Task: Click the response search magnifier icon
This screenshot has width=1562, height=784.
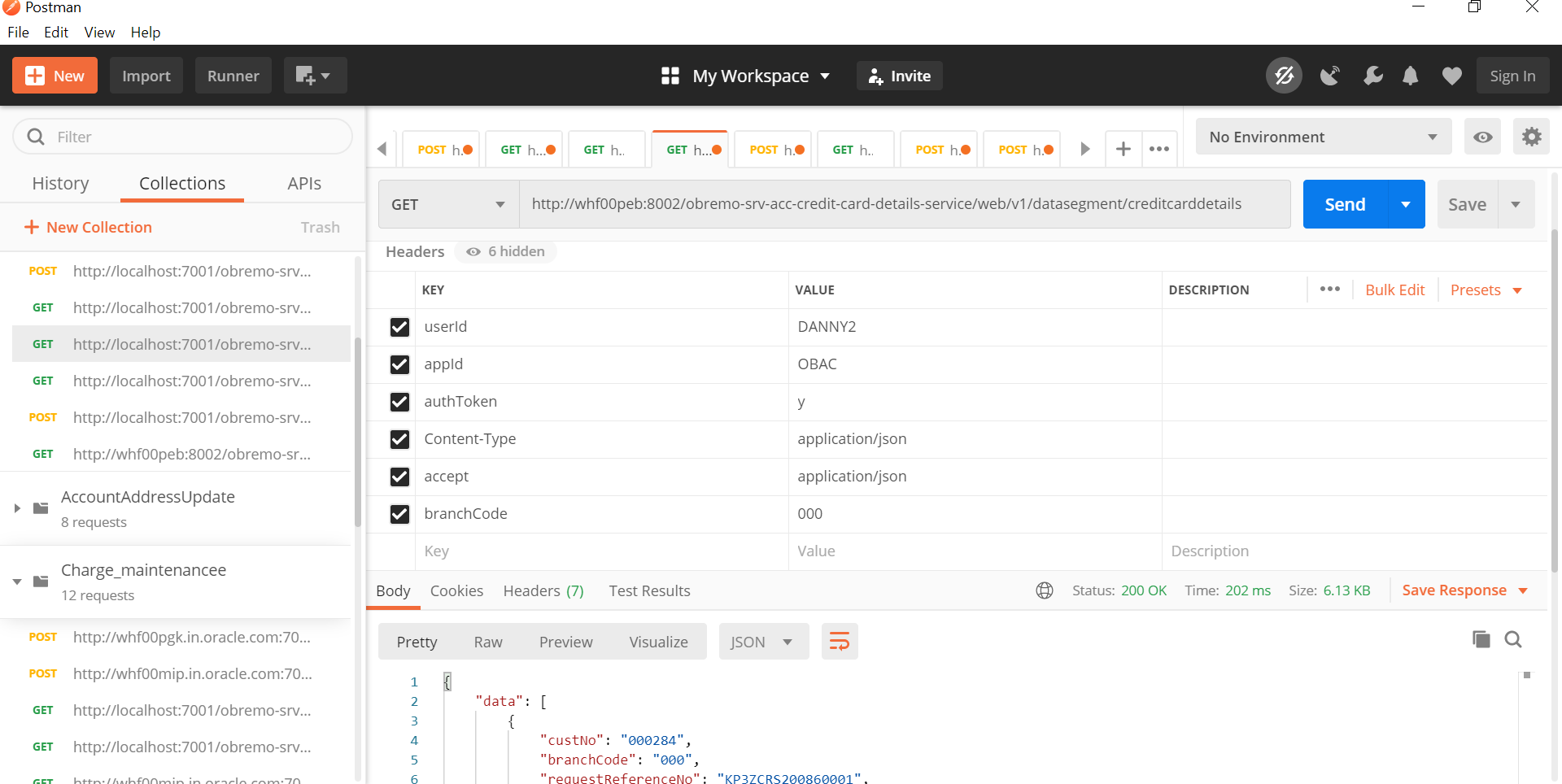Action: (1513, 639)
